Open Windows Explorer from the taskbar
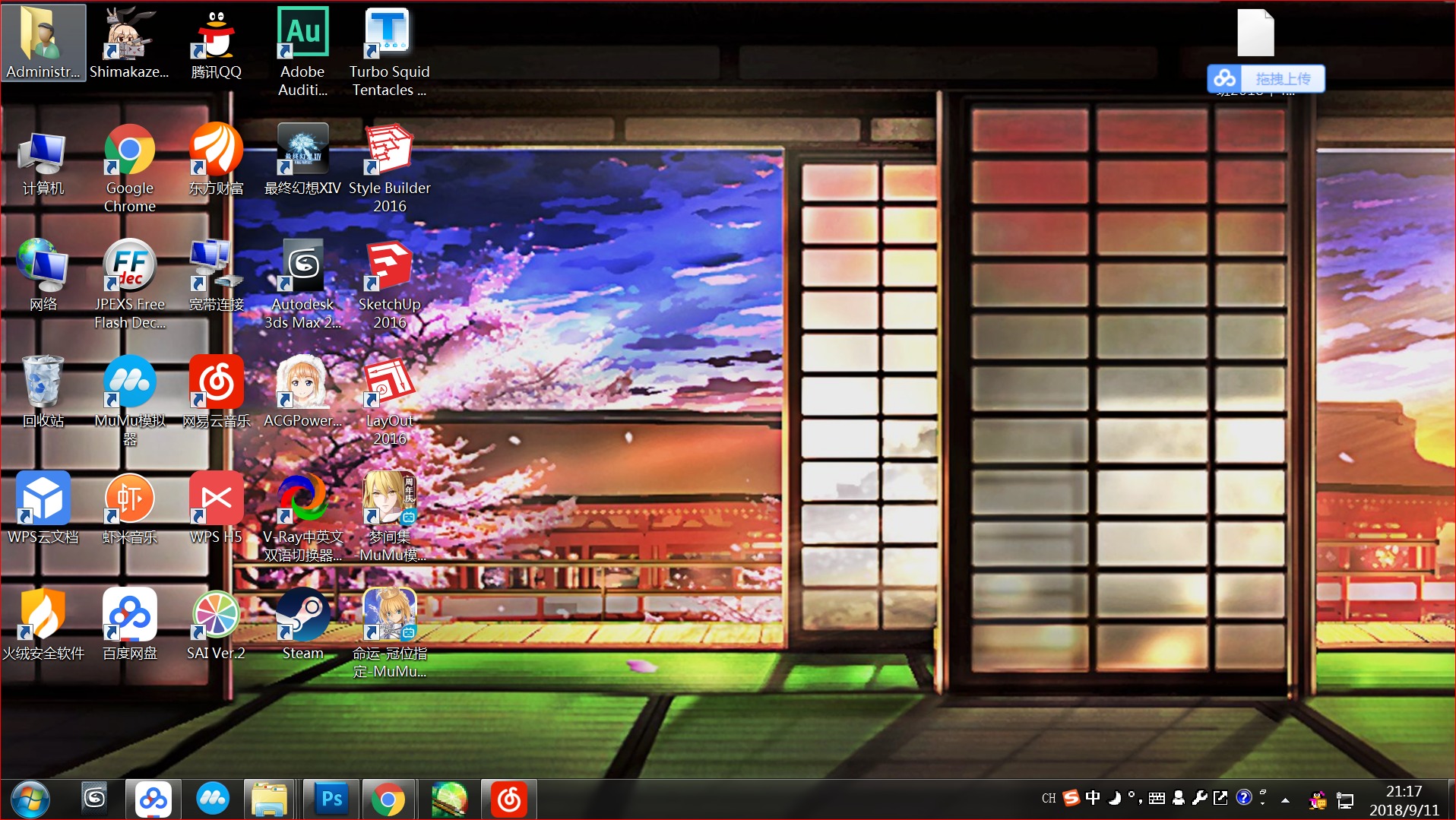 pos(270,799)
